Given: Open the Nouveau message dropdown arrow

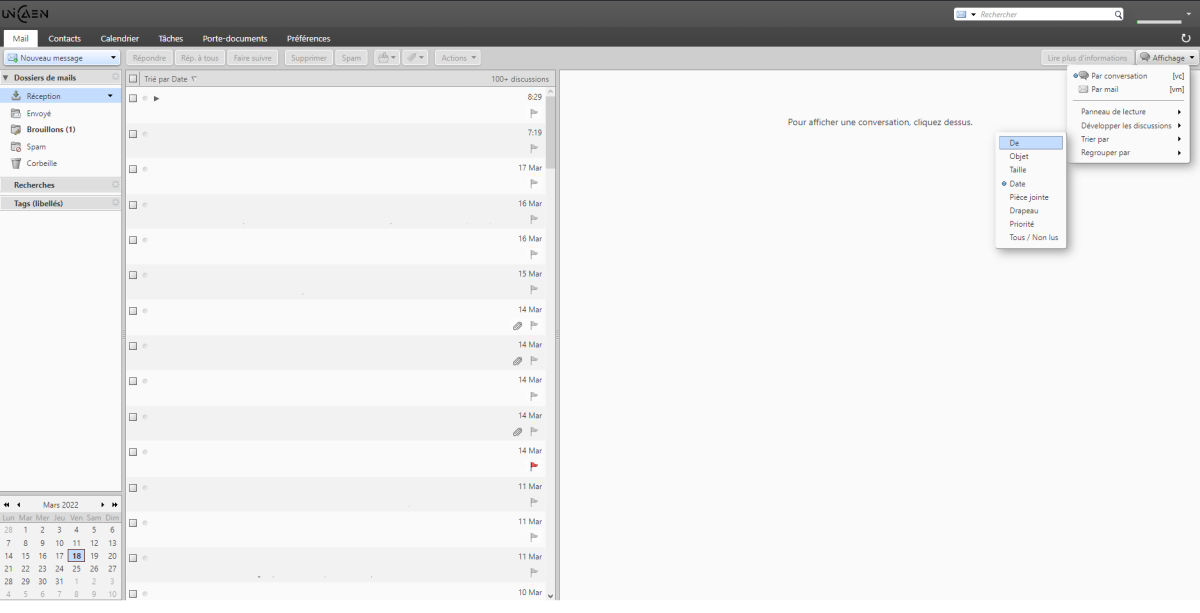Looking at the screenshot, I should point(113,58).
